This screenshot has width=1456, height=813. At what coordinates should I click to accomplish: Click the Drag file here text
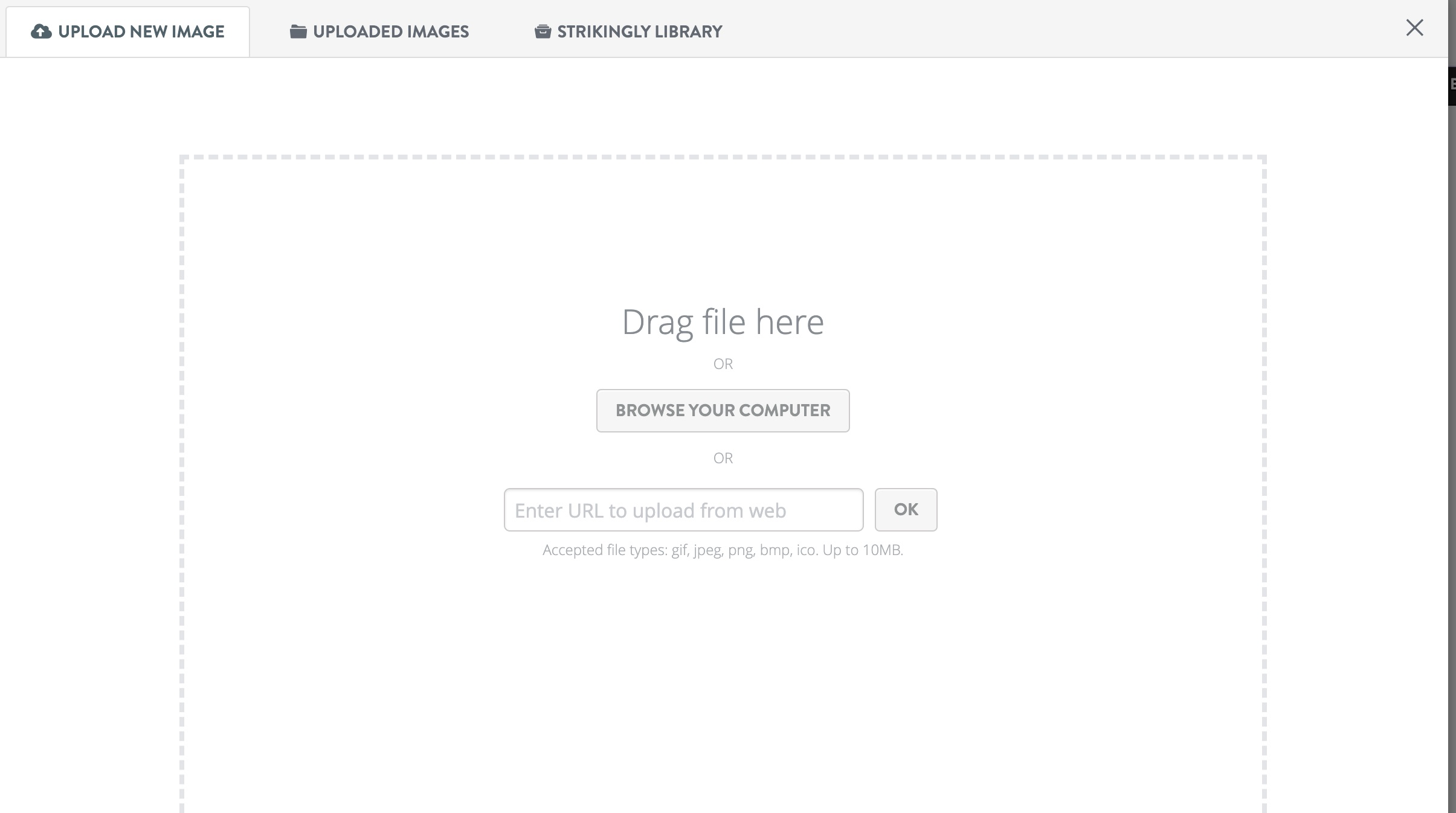click(x=723, y=321)
